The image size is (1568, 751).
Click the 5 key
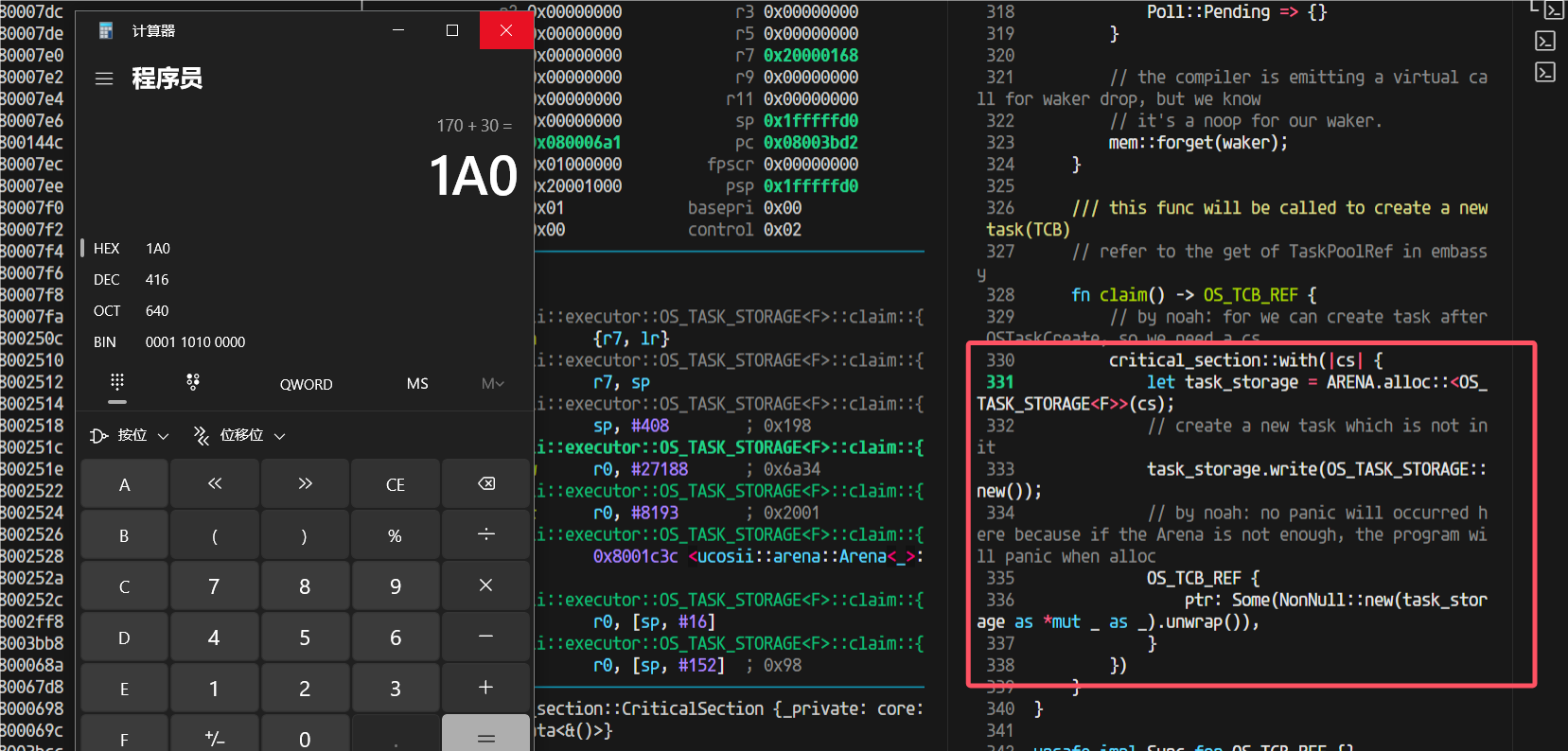click(x=305, y=637)
